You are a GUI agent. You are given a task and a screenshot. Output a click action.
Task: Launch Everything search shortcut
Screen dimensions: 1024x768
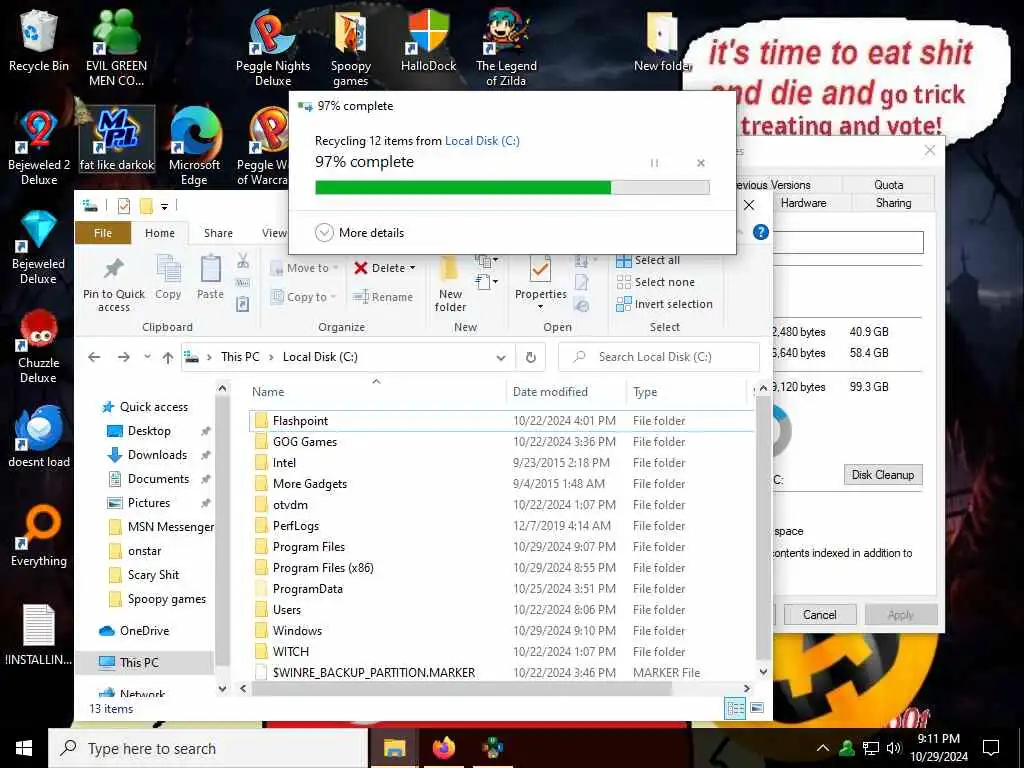[39, 536]
